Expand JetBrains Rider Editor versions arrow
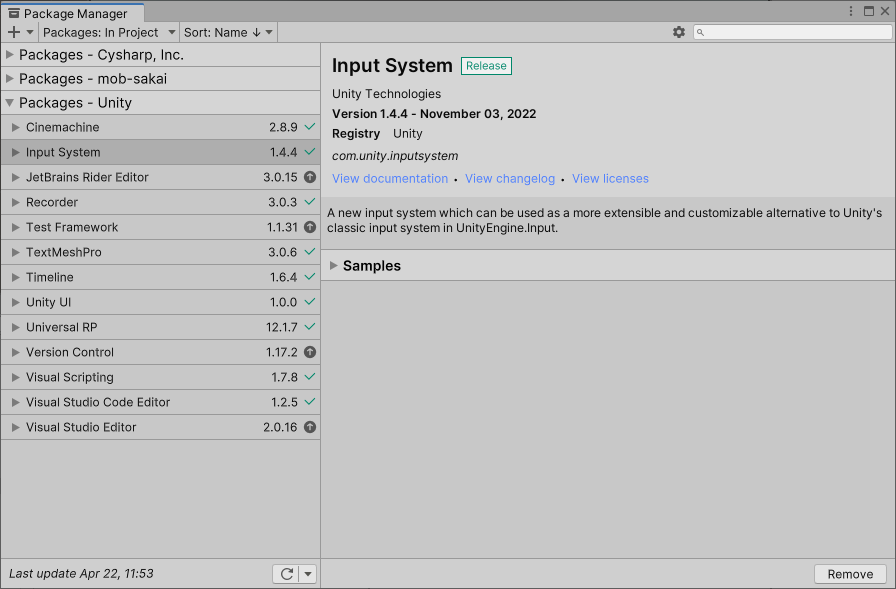The image size is (896, 589). point(15,178)
